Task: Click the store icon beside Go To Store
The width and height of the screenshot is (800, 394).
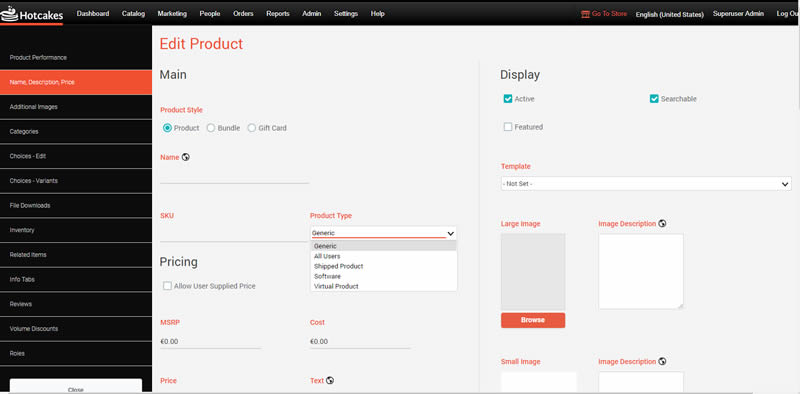Action: (x=585, y=14)
